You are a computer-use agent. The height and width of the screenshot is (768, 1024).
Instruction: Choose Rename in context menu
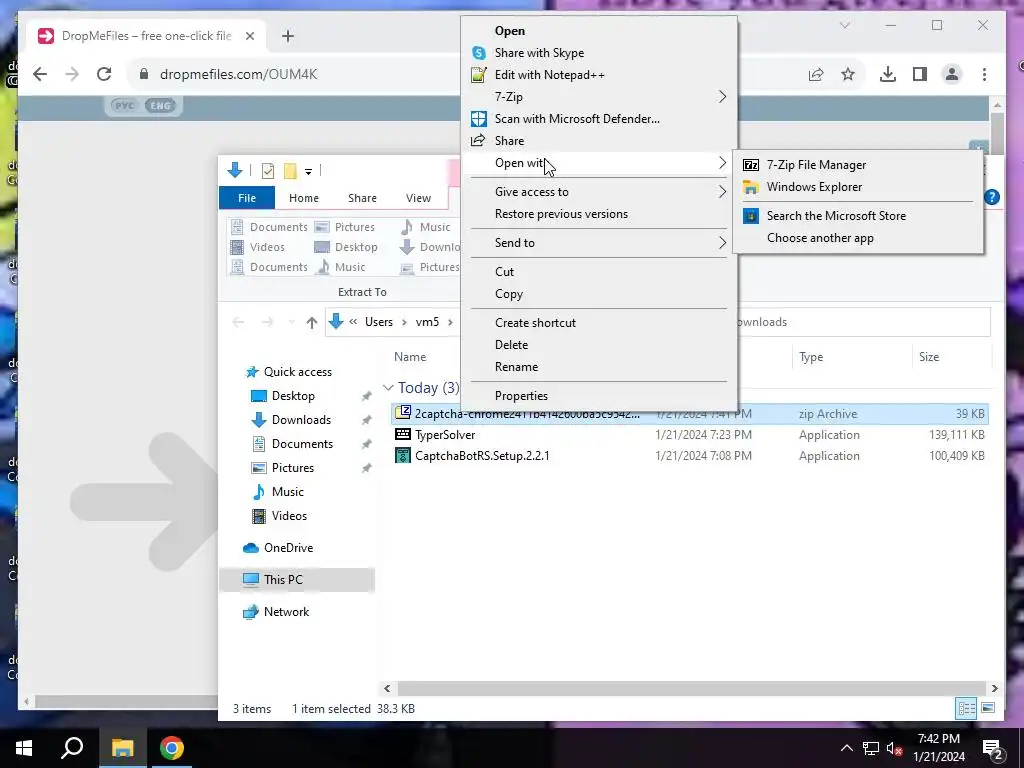coord(516,367)
